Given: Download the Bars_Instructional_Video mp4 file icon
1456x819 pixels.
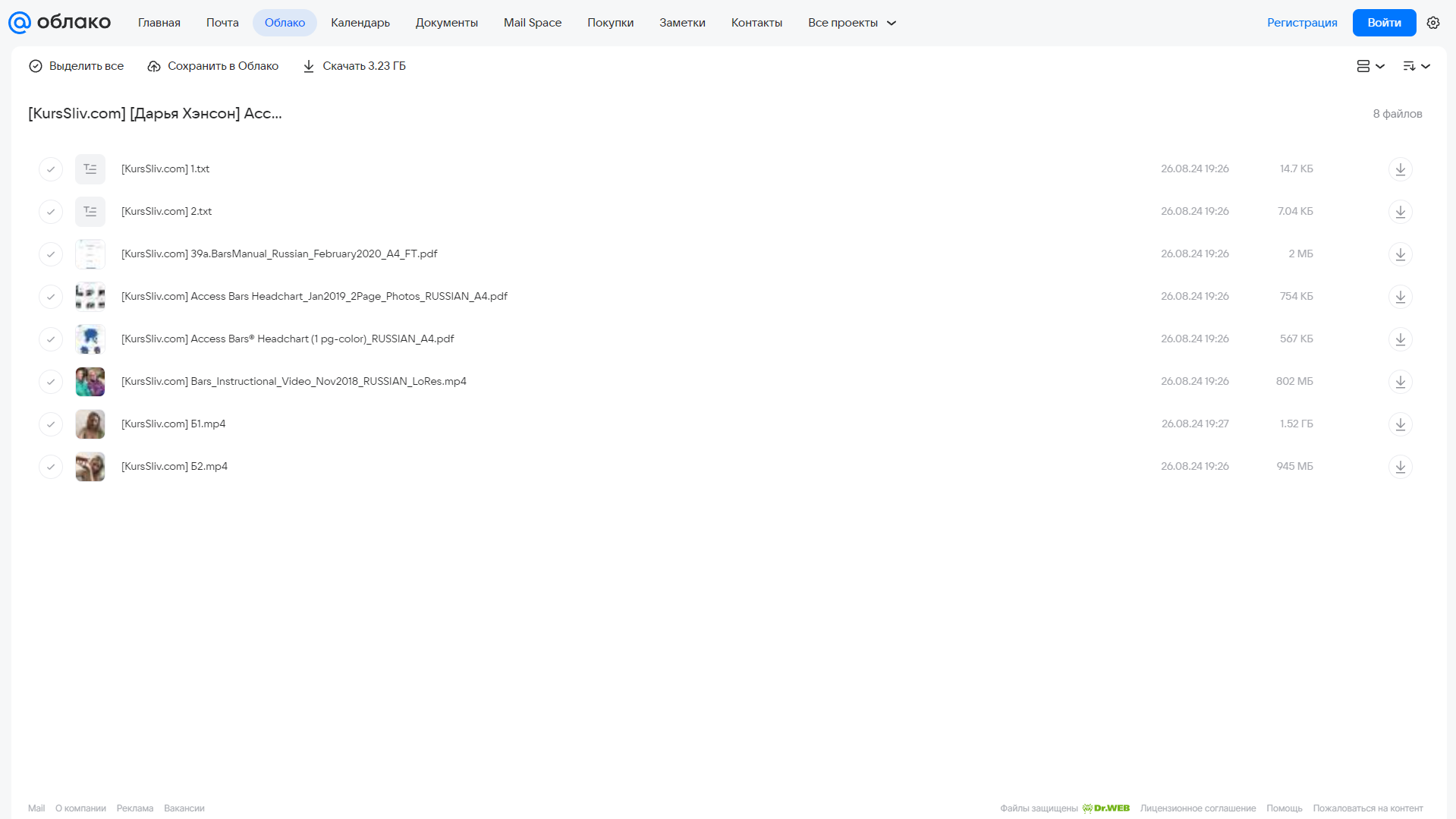Looking at the screenshot, I should tap(1400, 382).
